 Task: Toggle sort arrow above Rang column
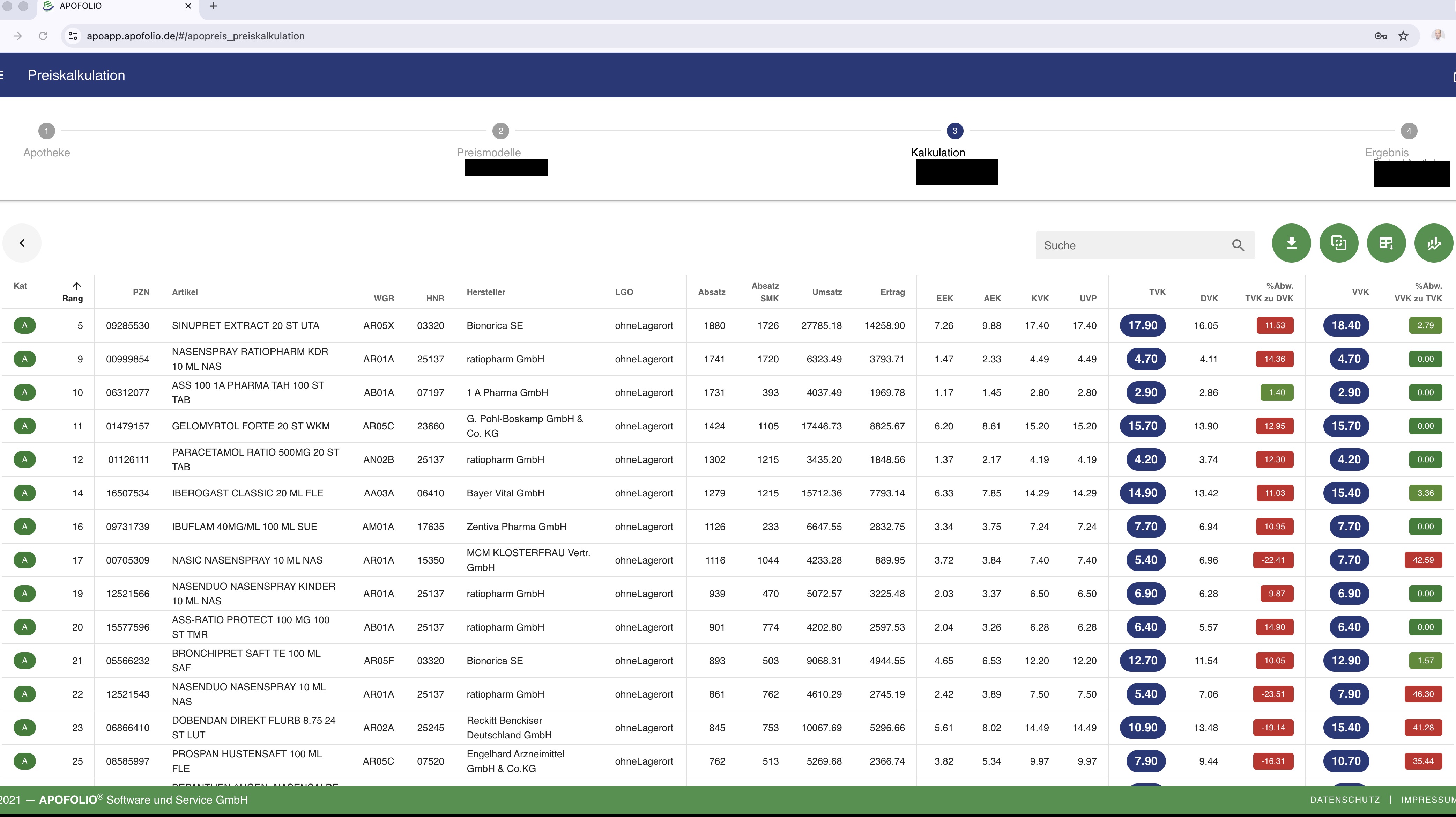pyautogui.click(x=77, y=286)
